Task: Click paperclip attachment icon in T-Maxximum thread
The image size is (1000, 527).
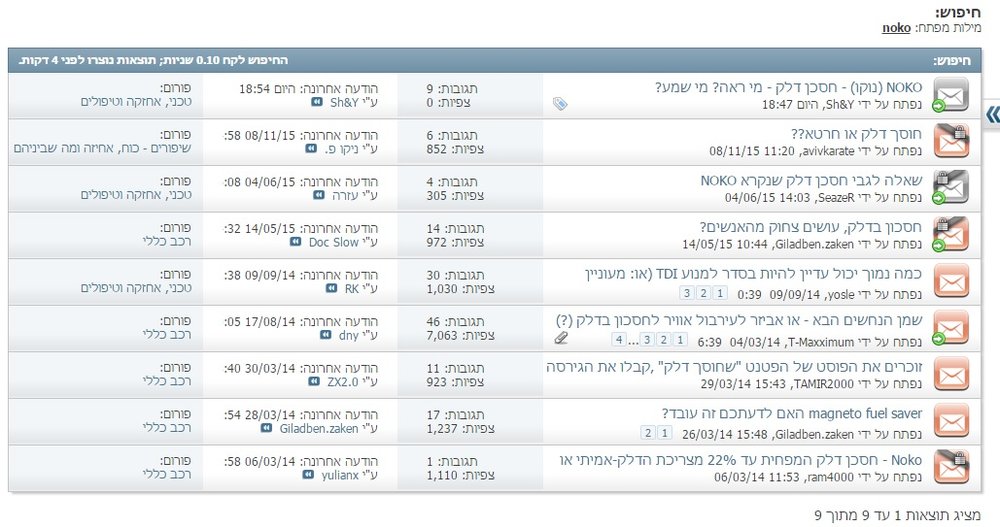Action: pos(561,338)
